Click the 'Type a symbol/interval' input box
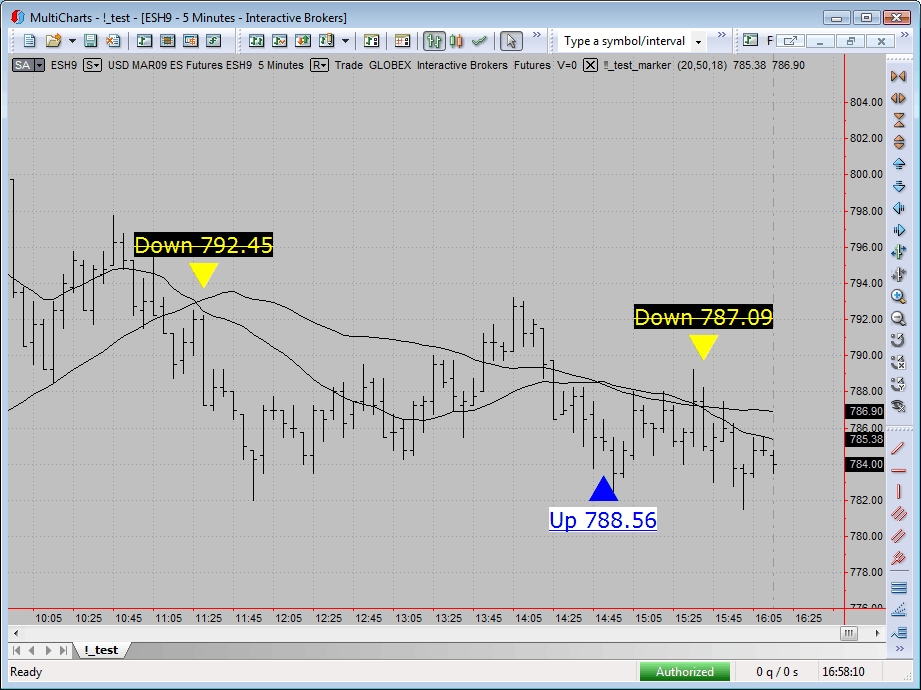This screenshot has width=921, height=690. pos(624,41)
